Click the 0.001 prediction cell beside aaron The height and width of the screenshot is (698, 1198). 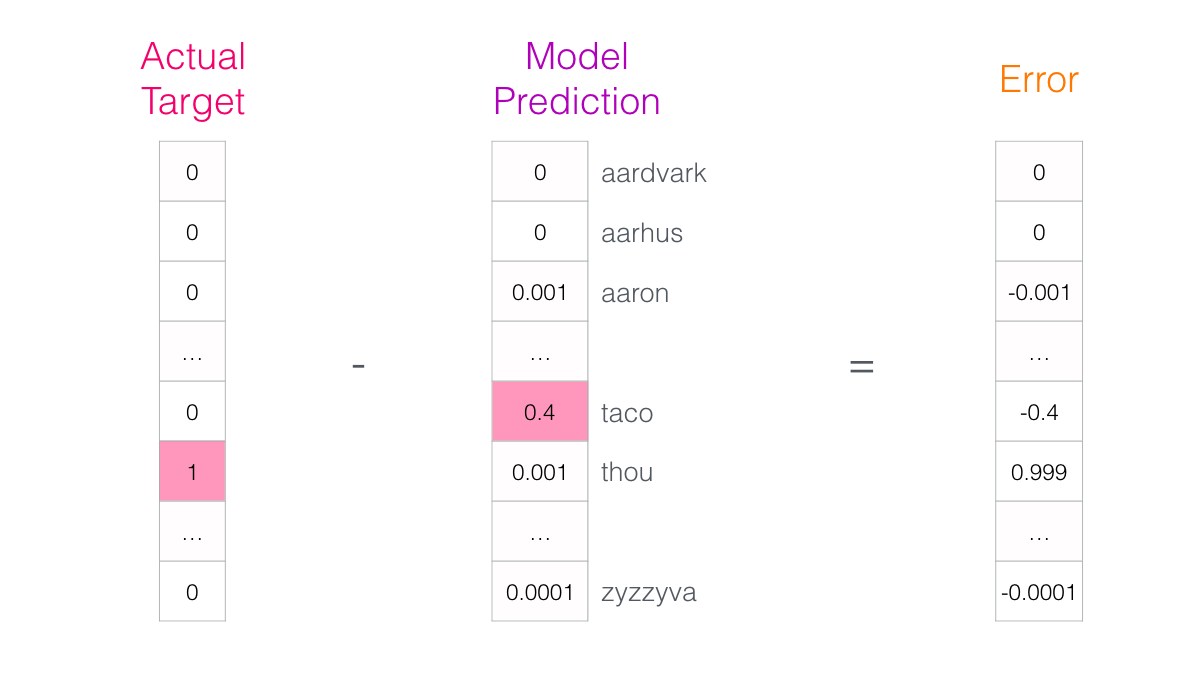click(x=539, y=293)
